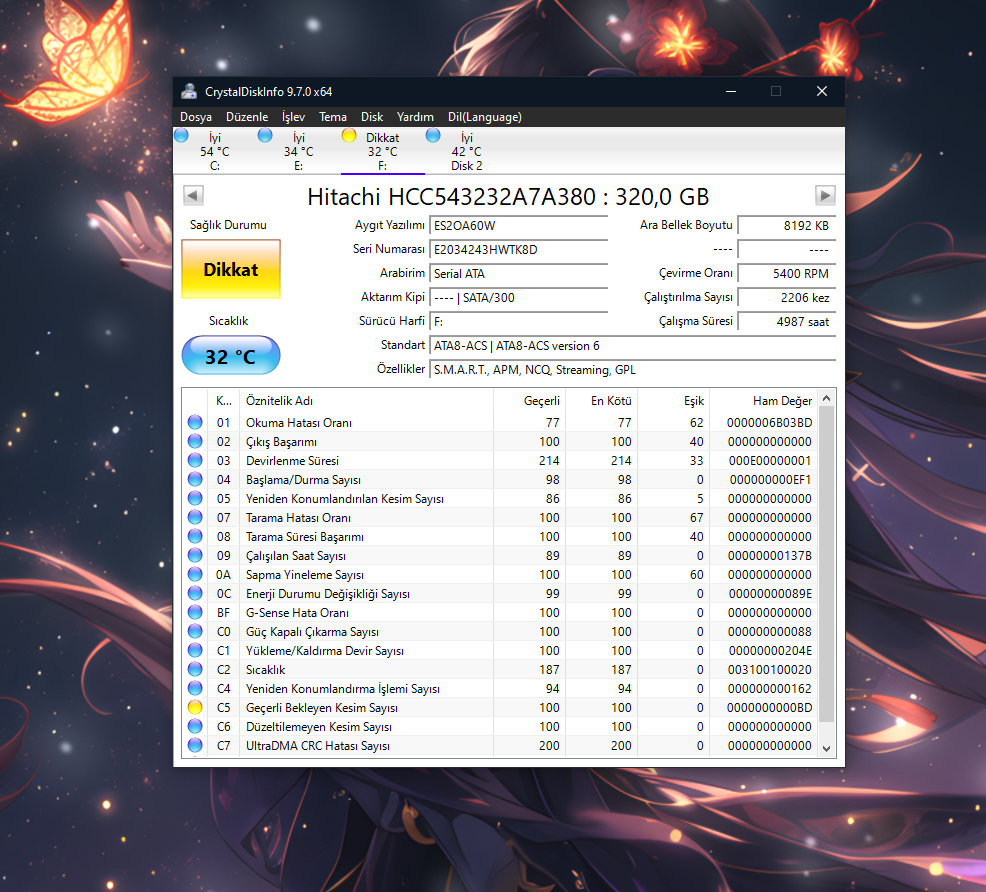
Task: Open the Disk menu
Action: pyautogui.click(x=372, y=117)
